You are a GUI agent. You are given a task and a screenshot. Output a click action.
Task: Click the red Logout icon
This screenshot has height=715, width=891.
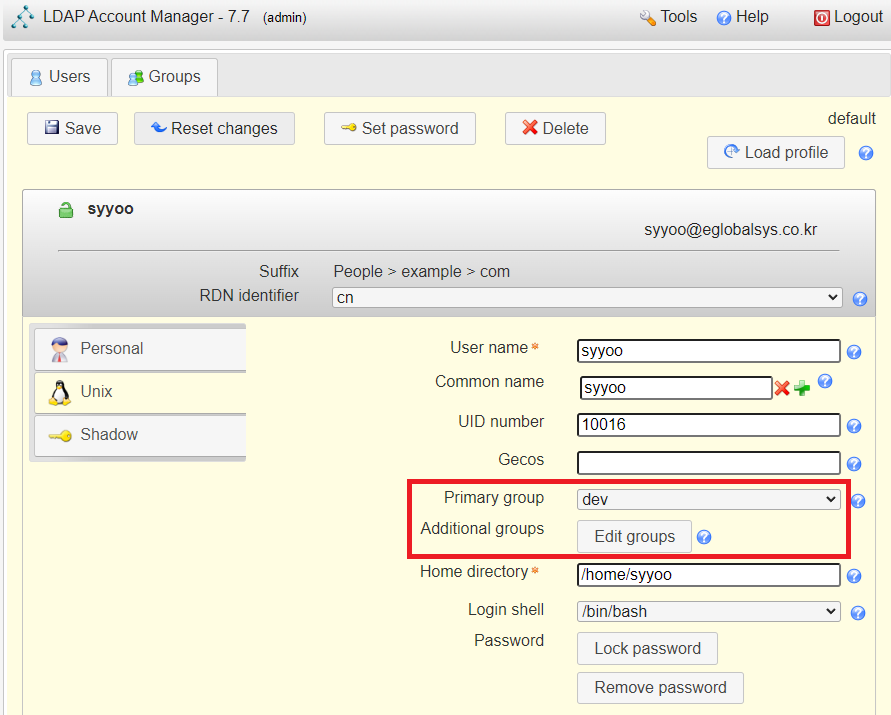[x=821, y=16]
